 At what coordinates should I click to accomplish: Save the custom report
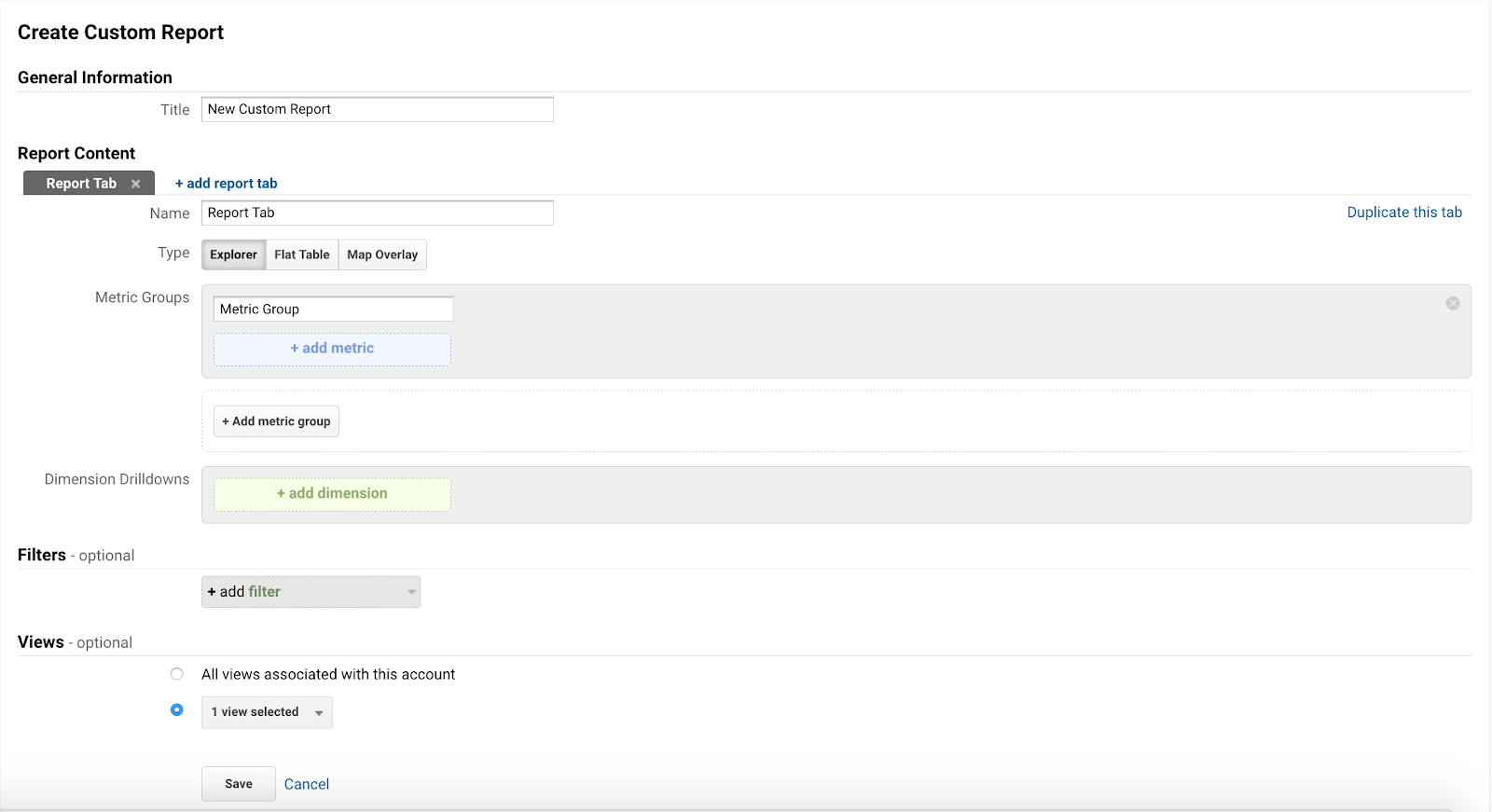(x=239, y=784)
